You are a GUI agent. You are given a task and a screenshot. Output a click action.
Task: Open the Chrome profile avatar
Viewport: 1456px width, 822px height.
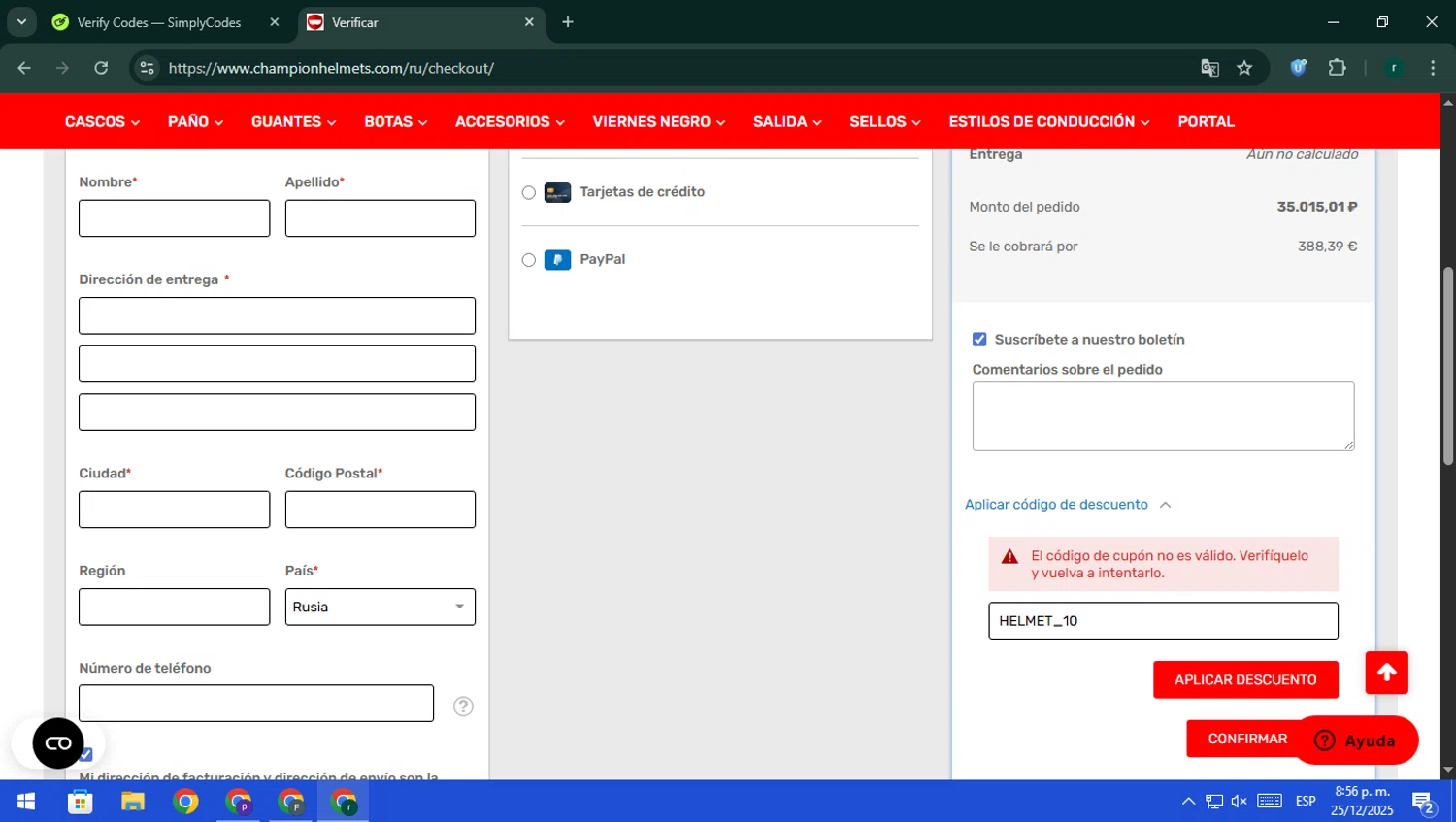click(x=1394, y=68)
